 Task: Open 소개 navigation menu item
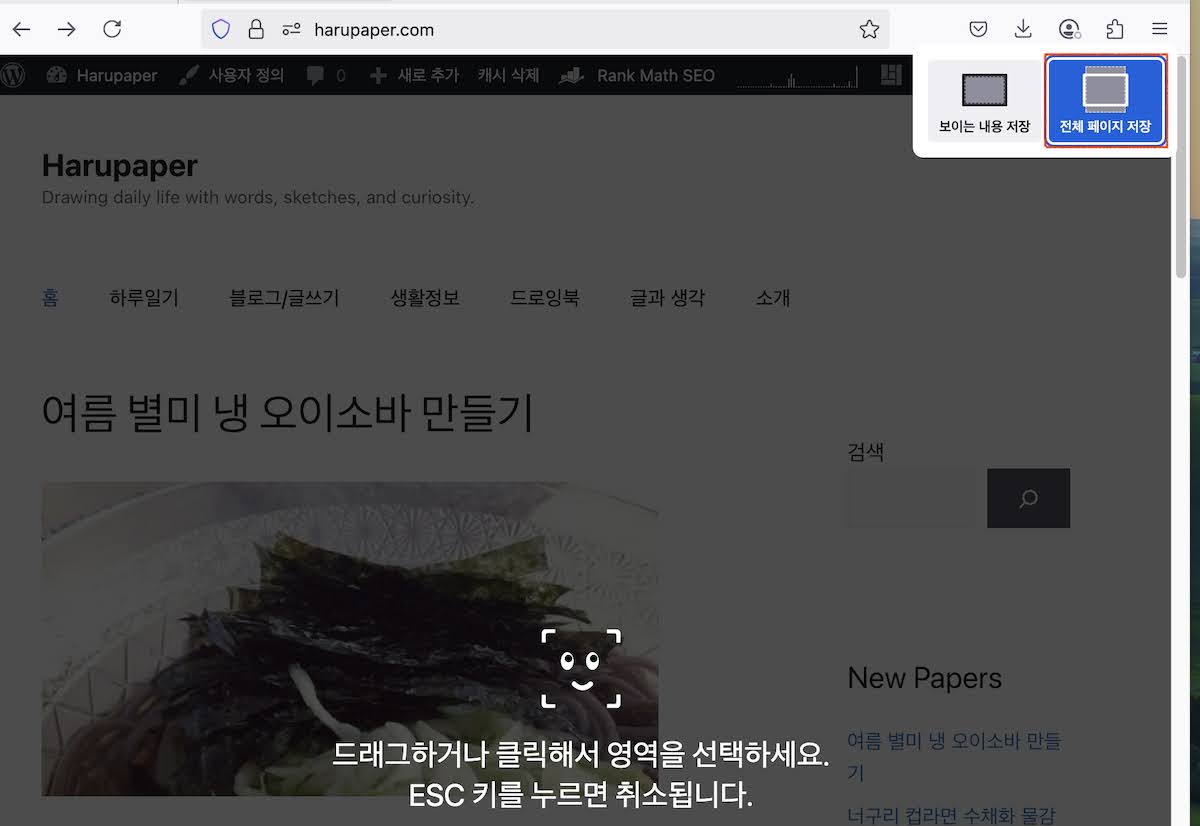coord(773,298)
